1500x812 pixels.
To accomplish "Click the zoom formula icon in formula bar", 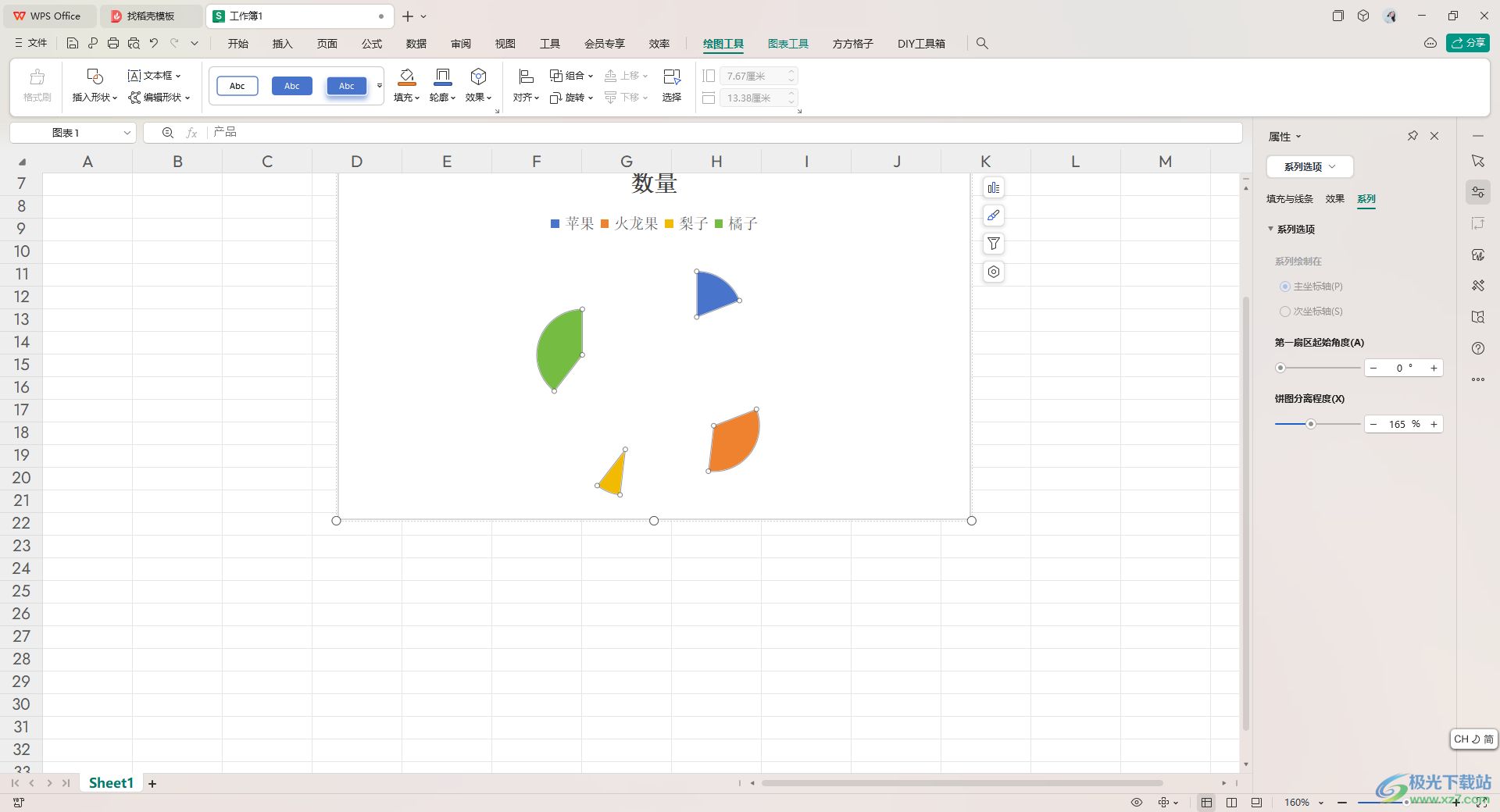I will pyautogui.click(x=167, y=133).
